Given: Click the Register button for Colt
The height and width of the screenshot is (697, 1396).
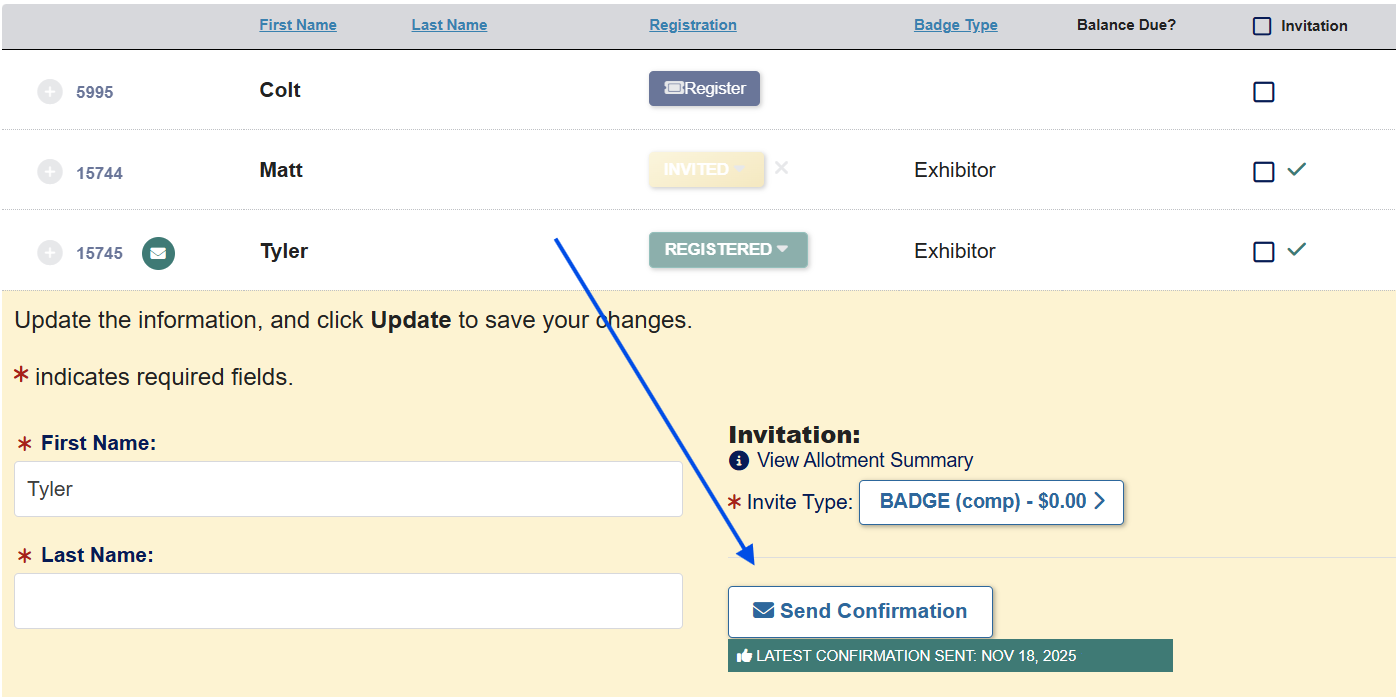Looking at the screenshot, I should 704,88.
